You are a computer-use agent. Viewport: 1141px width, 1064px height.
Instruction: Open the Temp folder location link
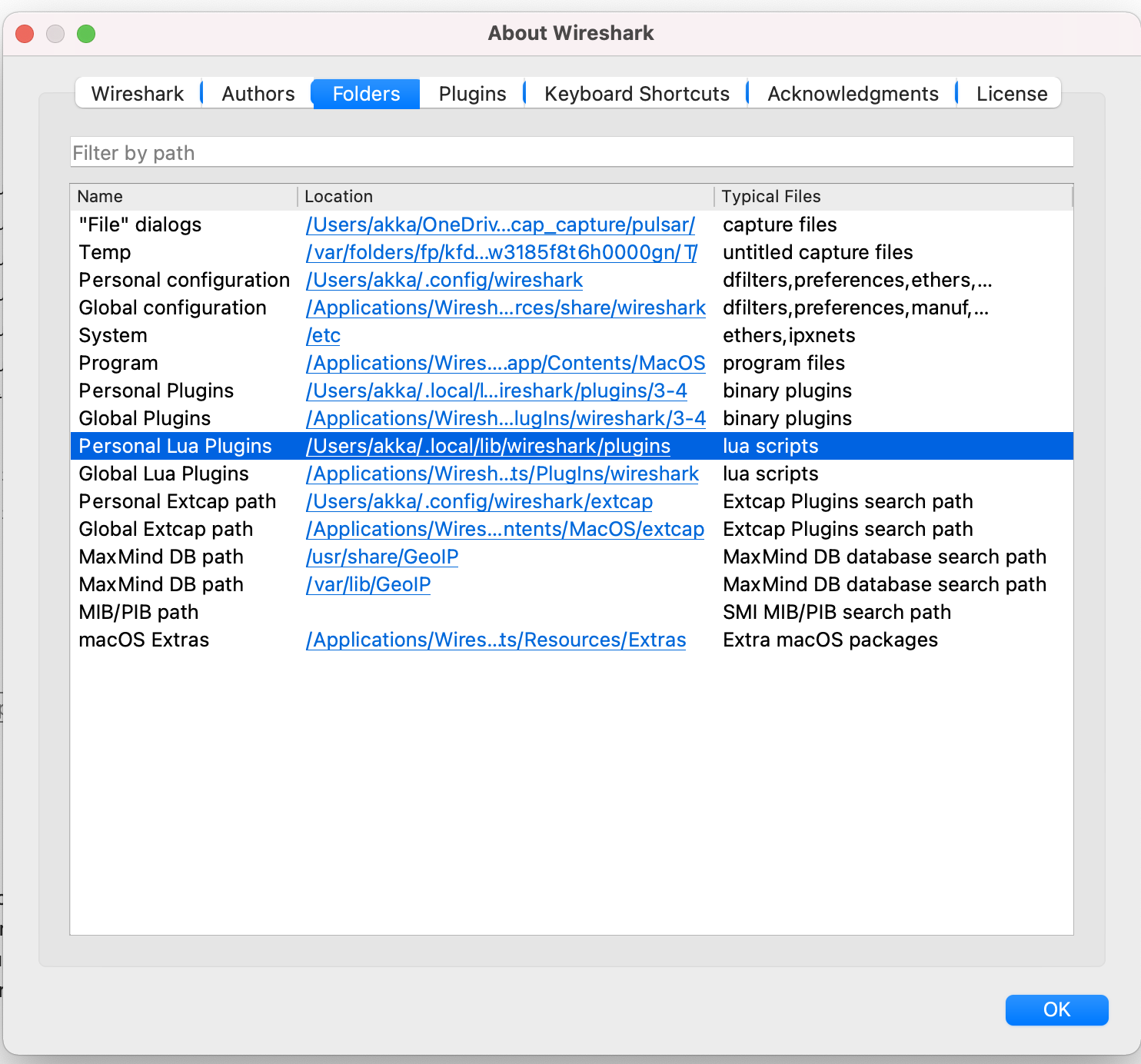tap(501, 253)
